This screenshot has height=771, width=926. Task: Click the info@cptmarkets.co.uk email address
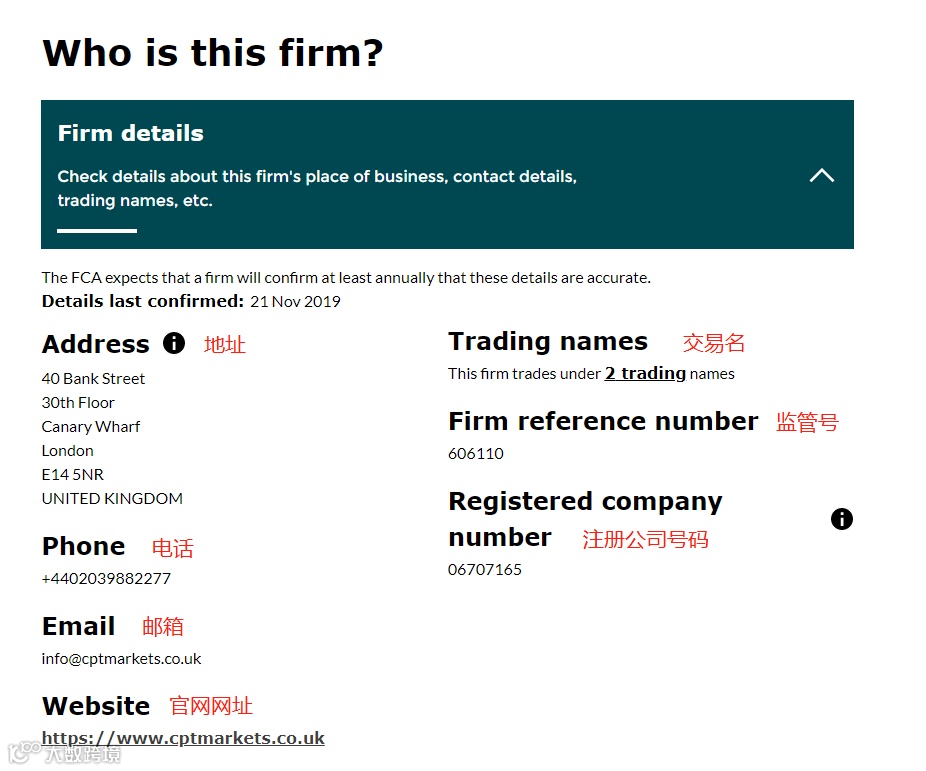pos(122,659)
